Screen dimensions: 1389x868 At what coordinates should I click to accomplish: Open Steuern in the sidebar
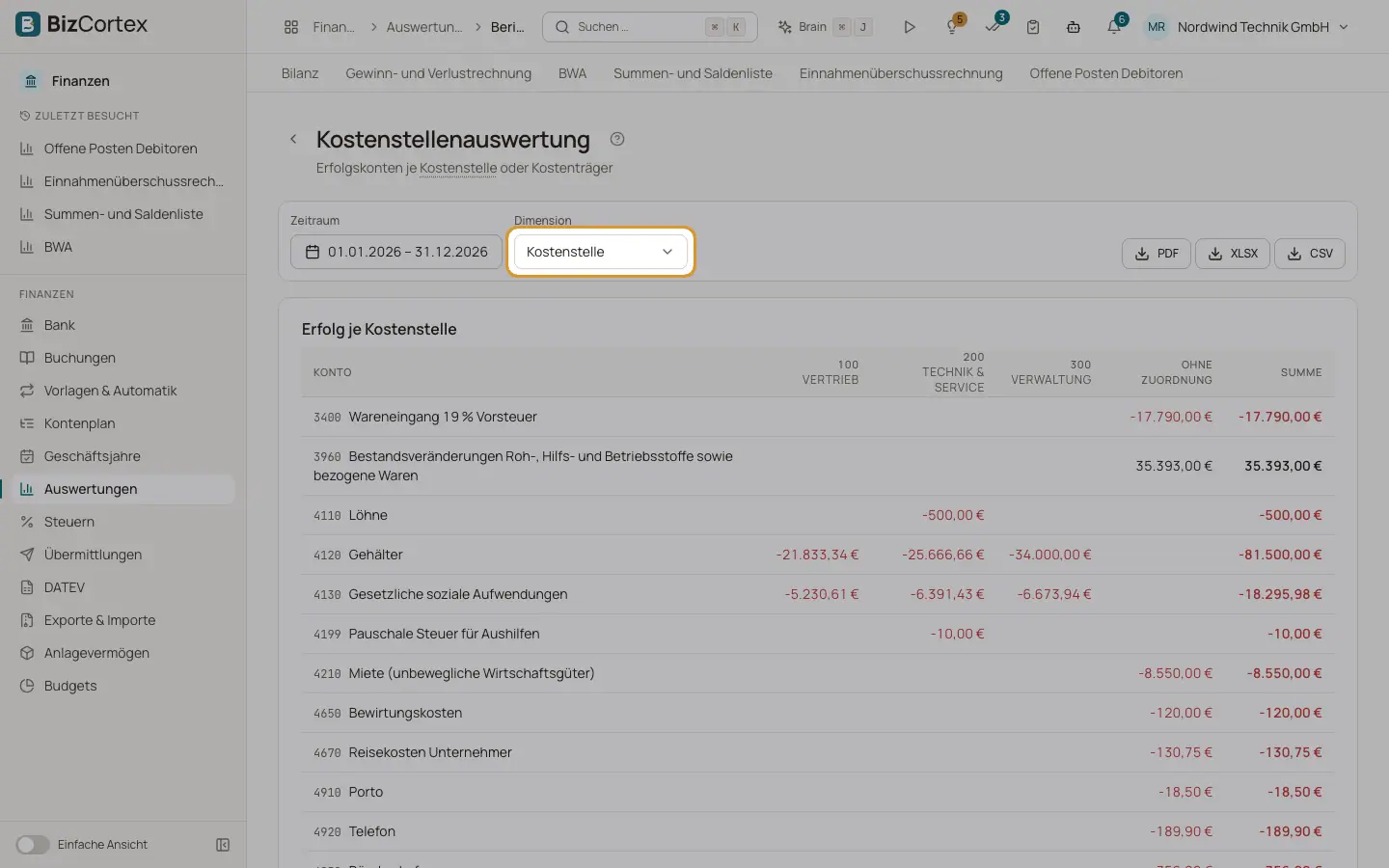[x=123, y=522]
